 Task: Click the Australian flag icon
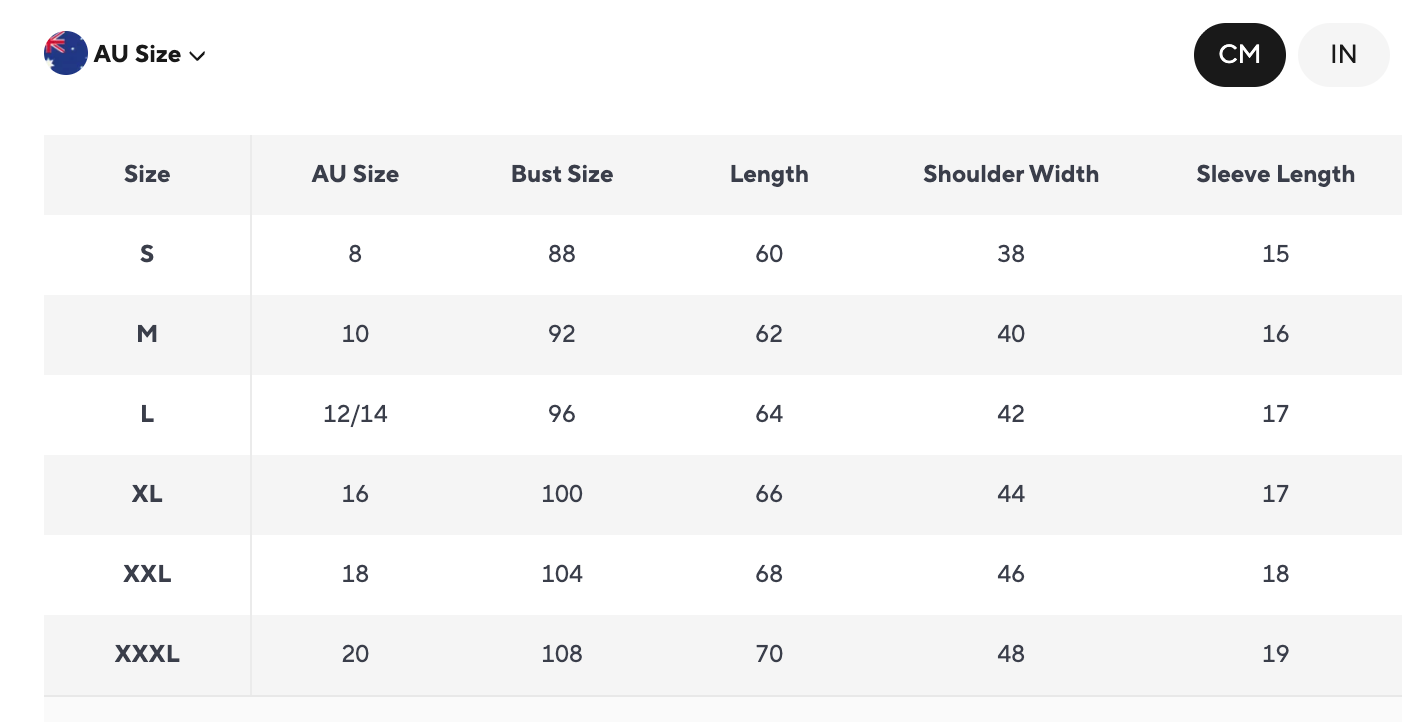click(x=65, y=54)
